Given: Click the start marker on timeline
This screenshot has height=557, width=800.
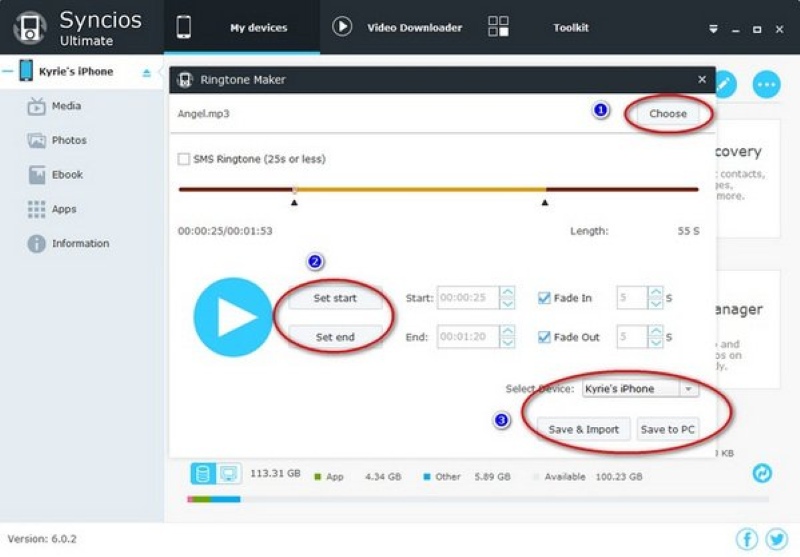Looking at the screenshot, I should tap(294, 202).
